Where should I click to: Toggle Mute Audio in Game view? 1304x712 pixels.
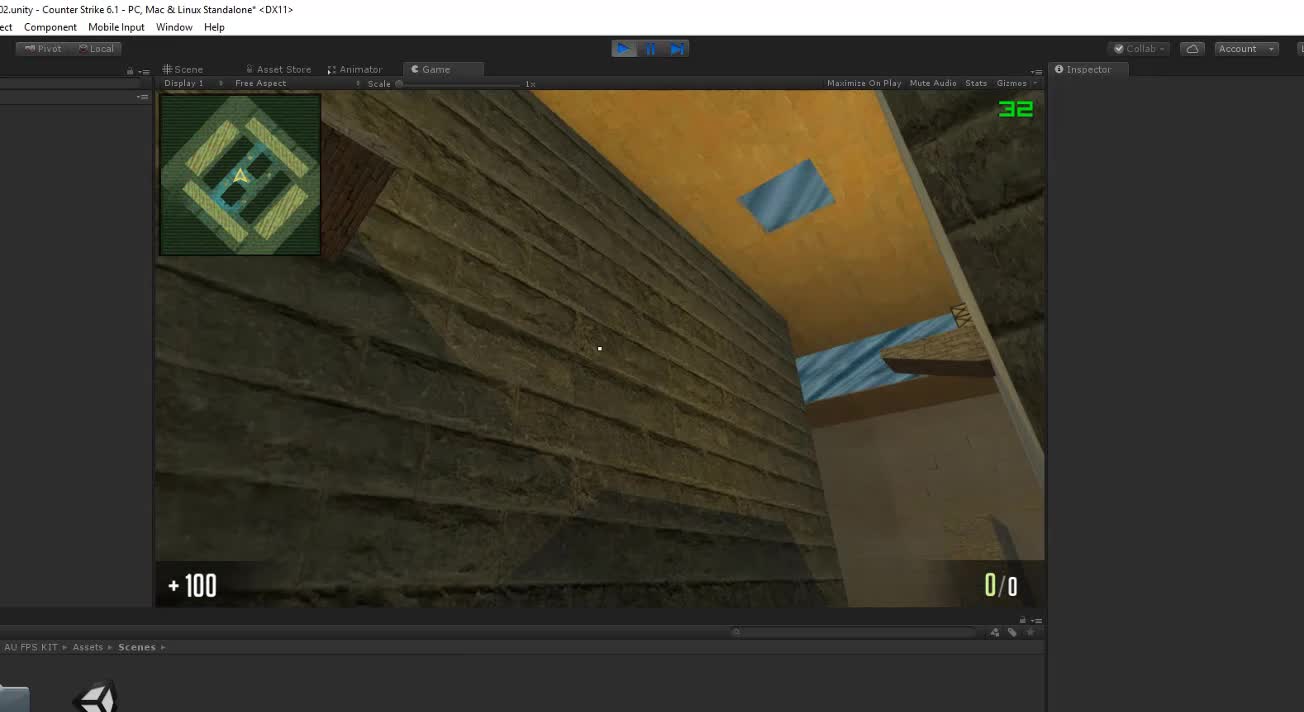coord(932,84)
